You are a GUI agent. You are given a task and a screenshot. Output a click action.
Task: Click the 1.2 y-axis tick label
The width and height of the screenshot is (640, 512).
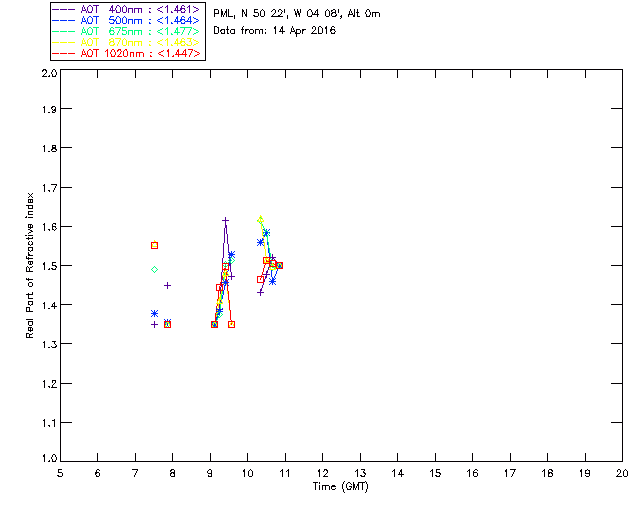49,384
